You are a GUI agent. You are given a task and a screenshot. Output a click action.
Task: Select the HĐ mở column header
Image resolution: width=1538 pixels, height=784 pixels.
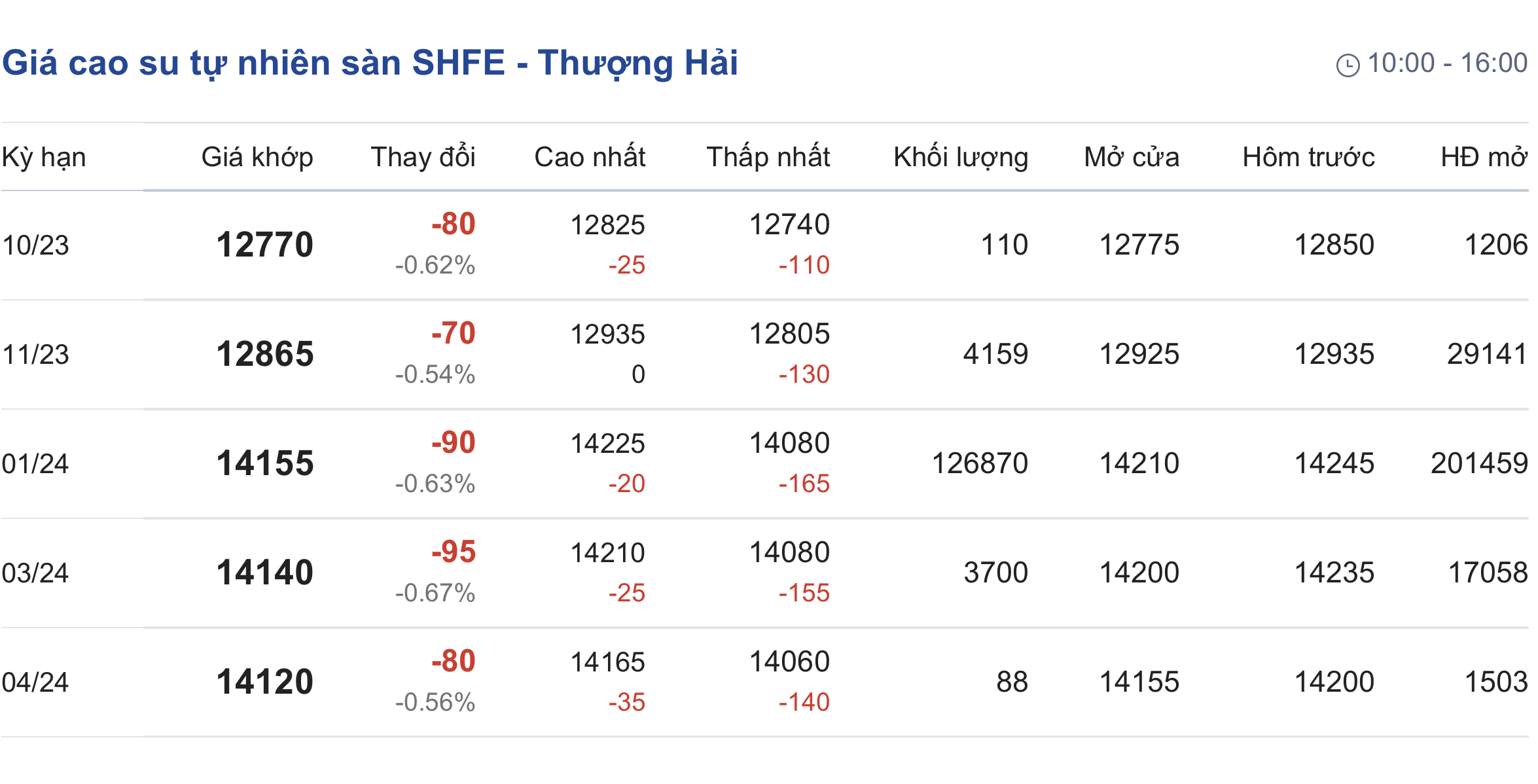coord(1484,157)
